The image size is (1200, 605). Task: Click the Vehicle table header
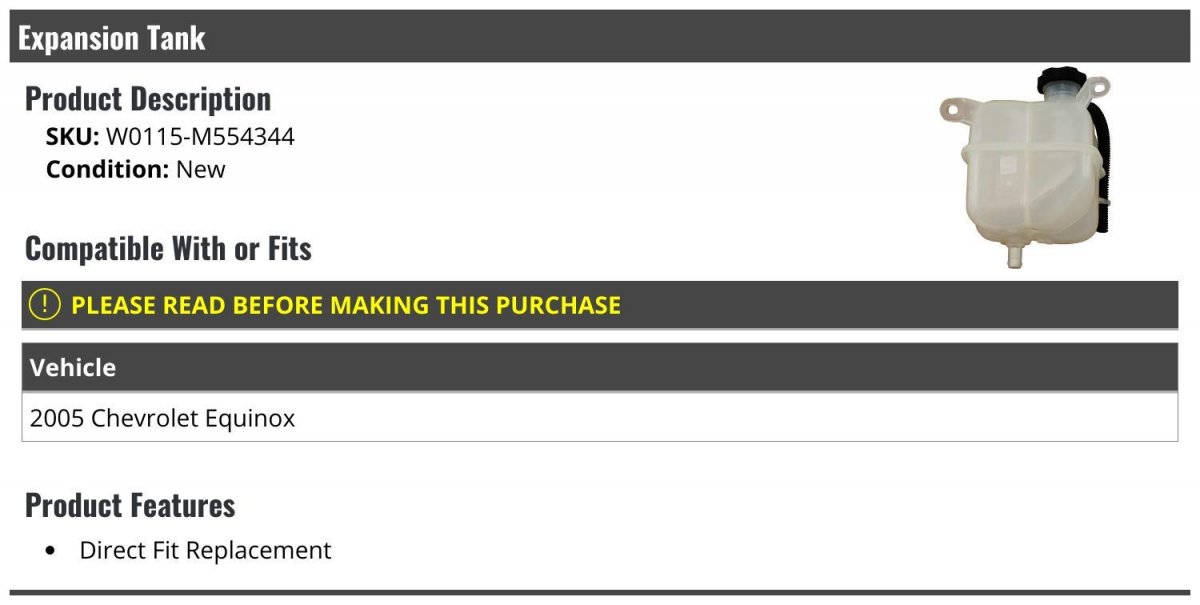(x=600, y=367)
